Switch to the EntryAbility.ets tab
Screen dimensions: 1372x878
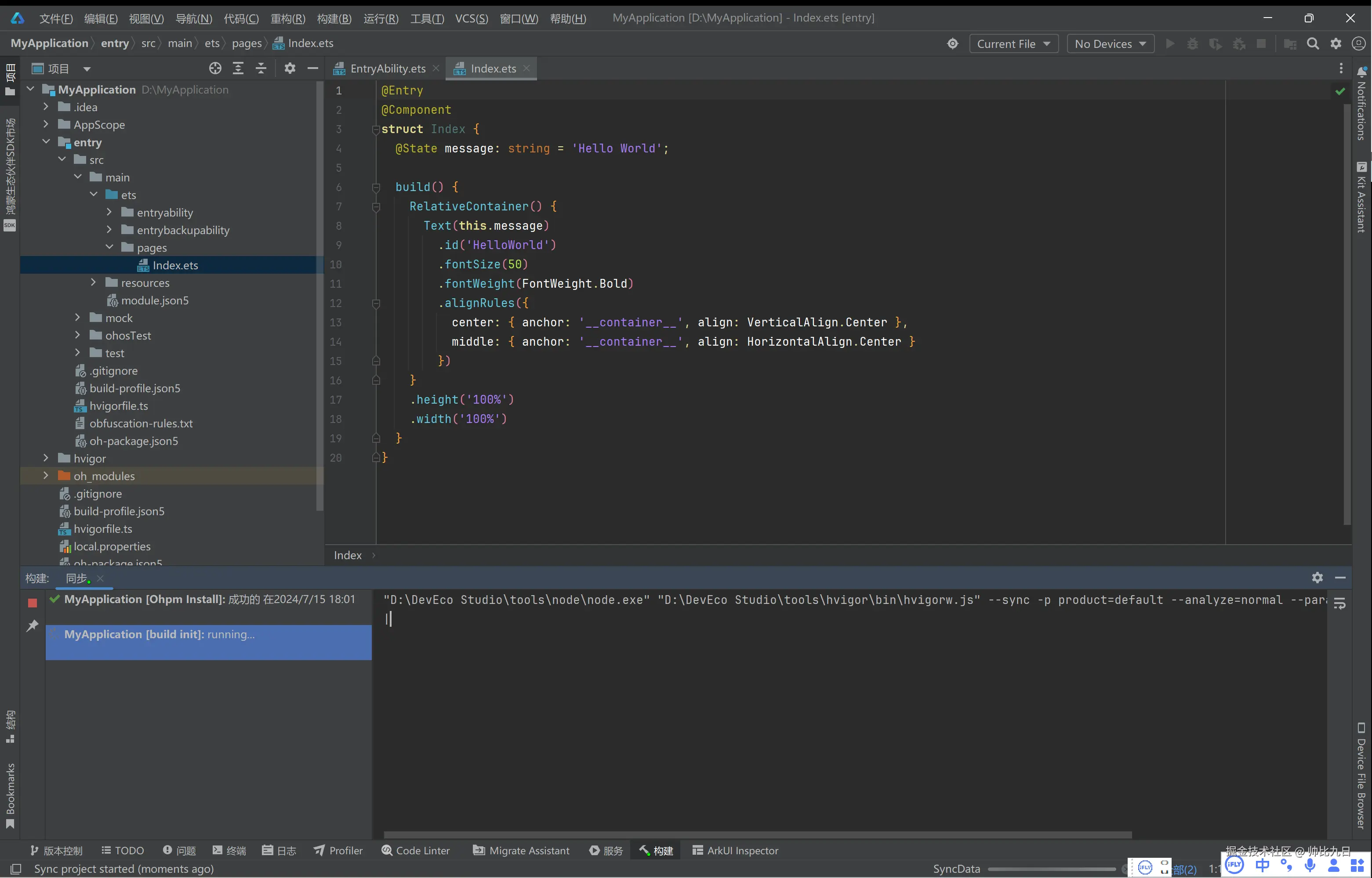click(387, 69)
